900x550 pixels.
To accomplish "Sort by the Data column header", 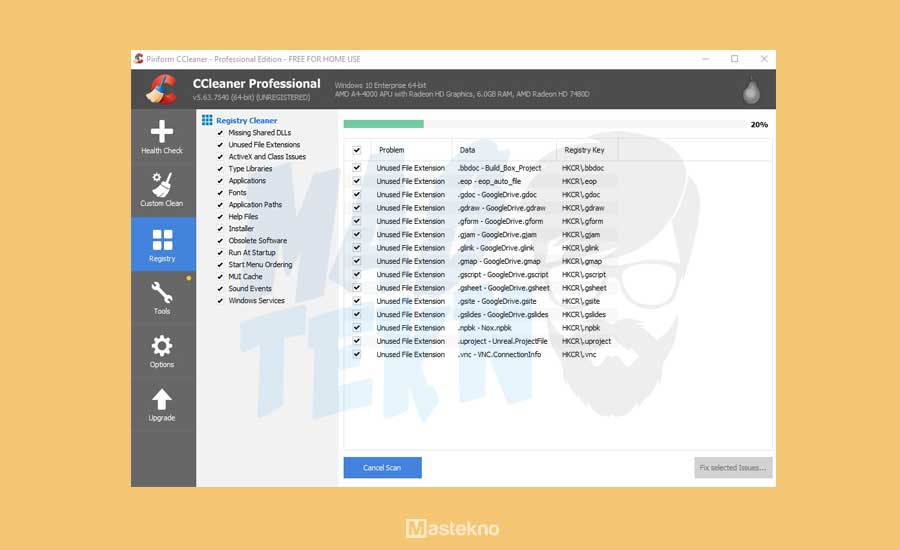I will coord(504,150).
